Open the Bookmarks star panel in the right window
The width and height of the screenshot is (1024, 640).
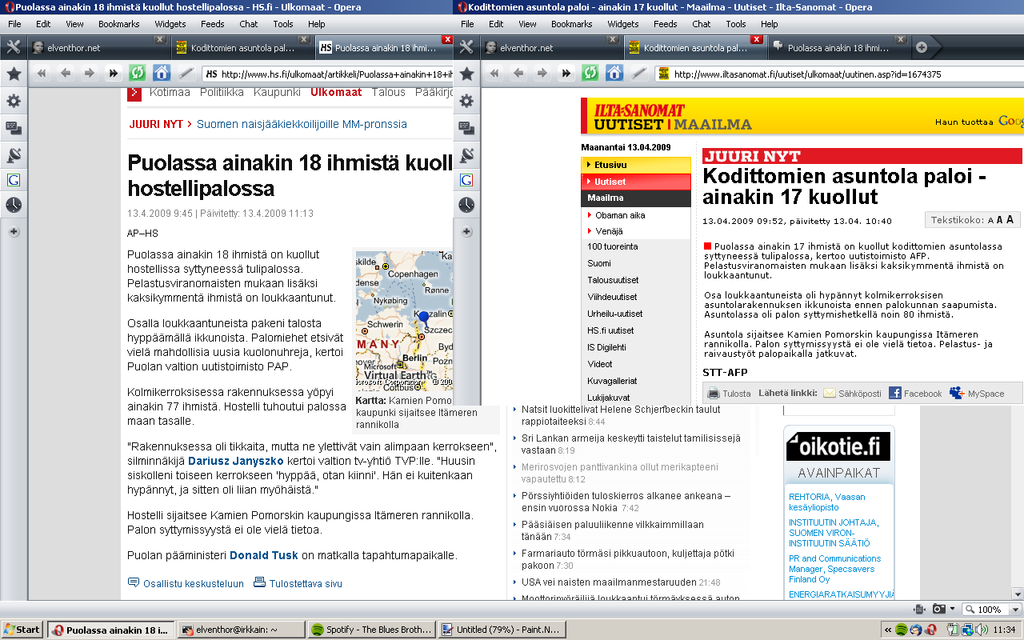(x=466, y=74)
